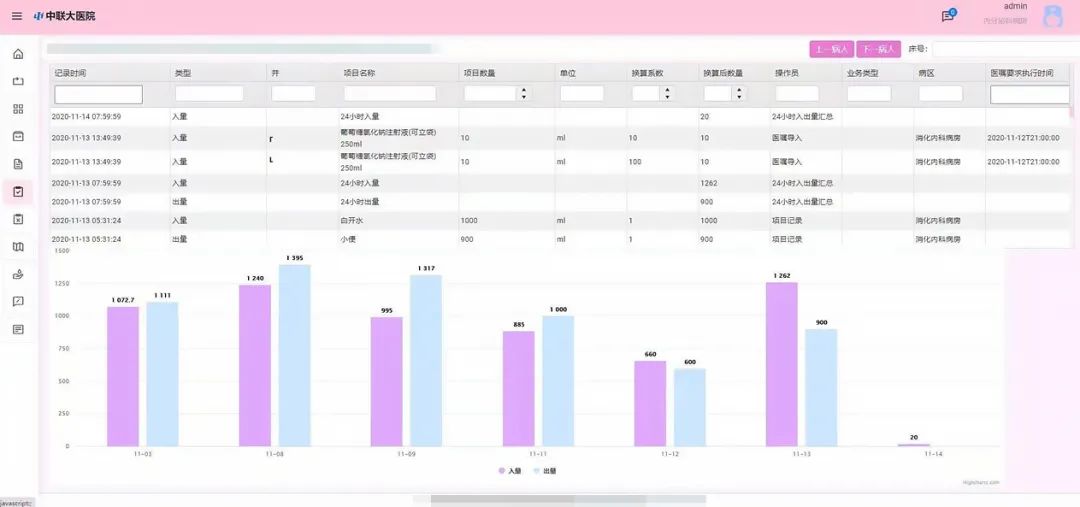The width and height of the screenshot is (1080, 507).
Task: Sort by 换算系数 column header
Action: click(663, 73)
